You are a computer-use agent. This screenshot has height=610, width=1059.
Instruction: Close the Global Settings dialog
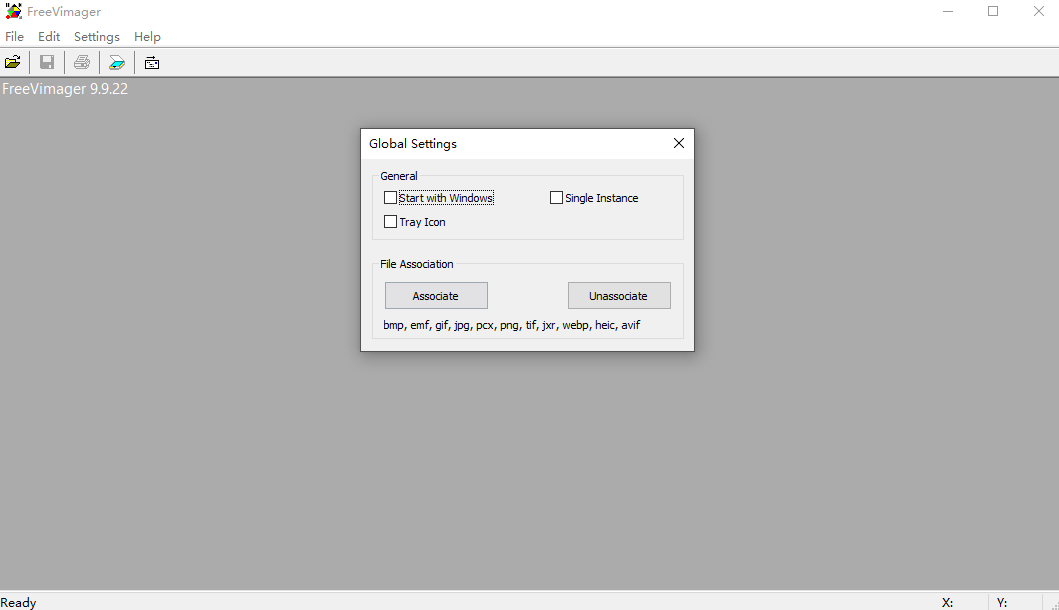click(679, 143)
